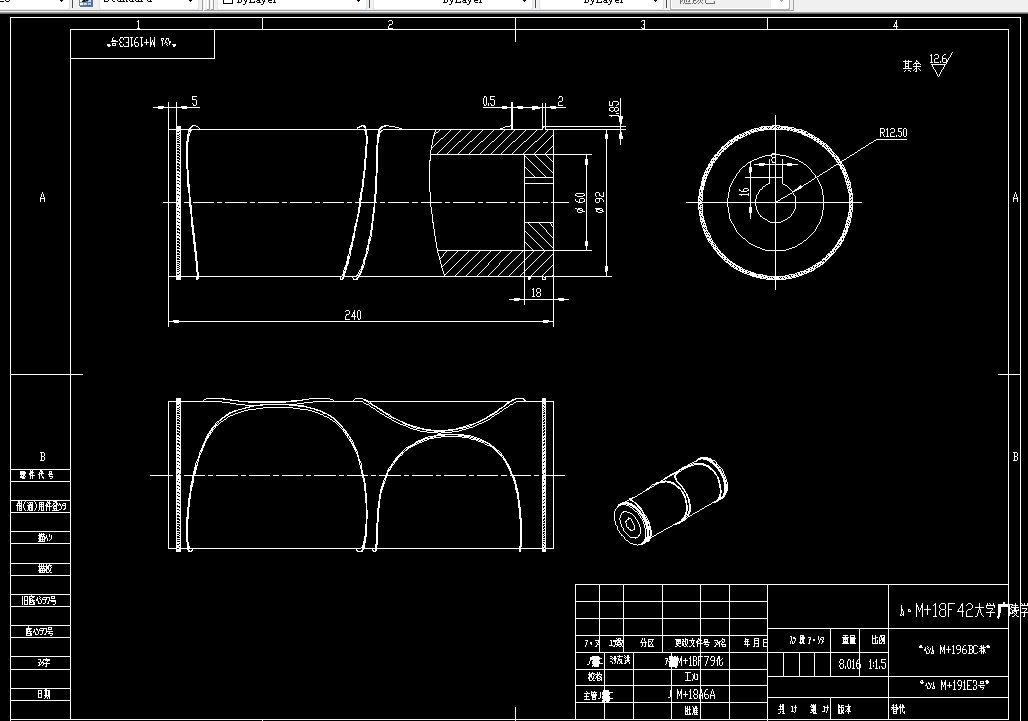
Task: Select the 8.016 weight value in title block
Action: pos(849,664)
